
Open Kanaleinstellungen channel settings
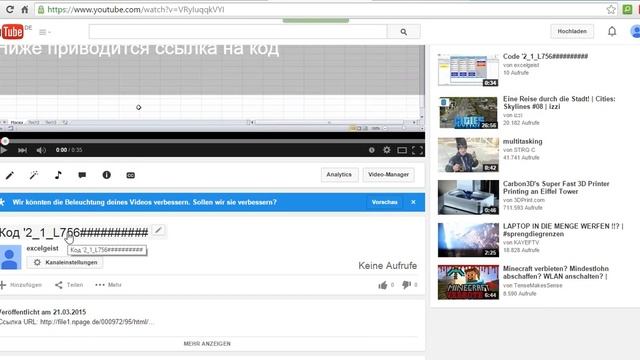[x=65, y=262]
